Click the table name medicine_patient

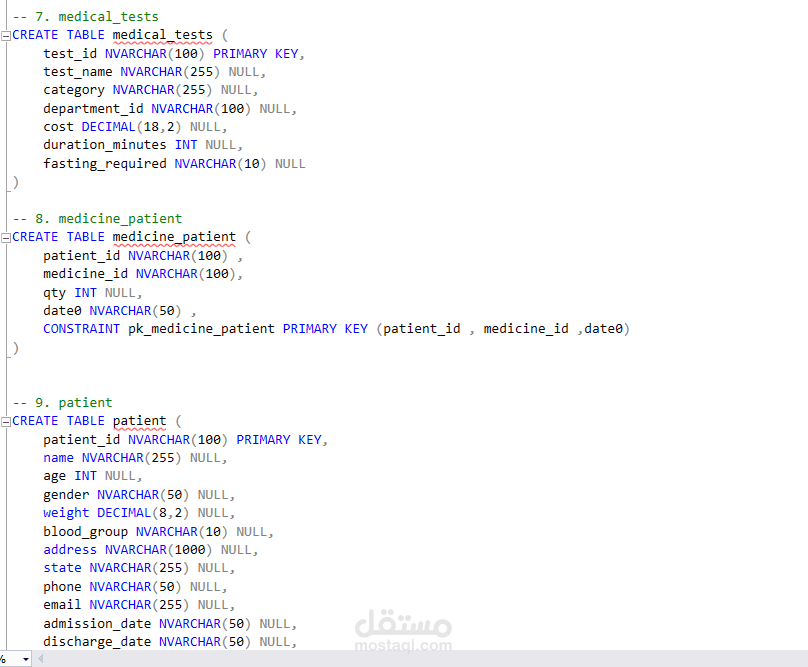(174, 237)
